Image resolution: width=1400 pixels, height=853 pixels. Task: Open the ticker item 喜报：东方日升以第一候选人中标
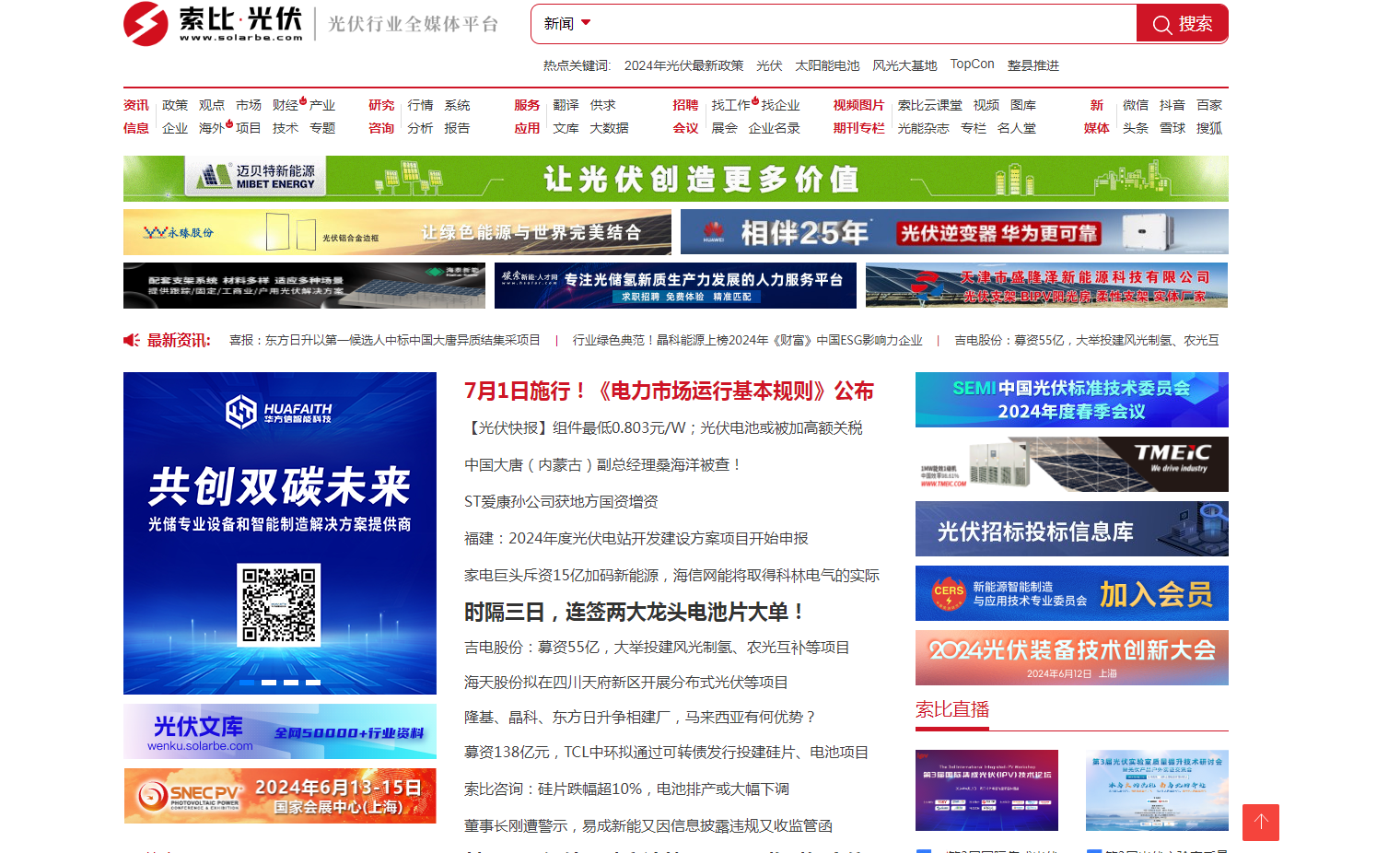click(x=385, y=340)
